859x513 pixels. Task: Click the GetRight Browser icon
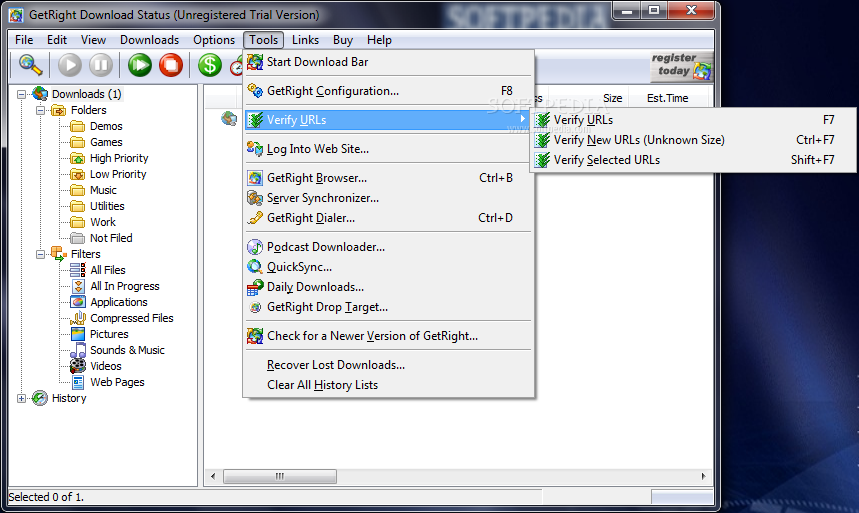click(255, 178)
